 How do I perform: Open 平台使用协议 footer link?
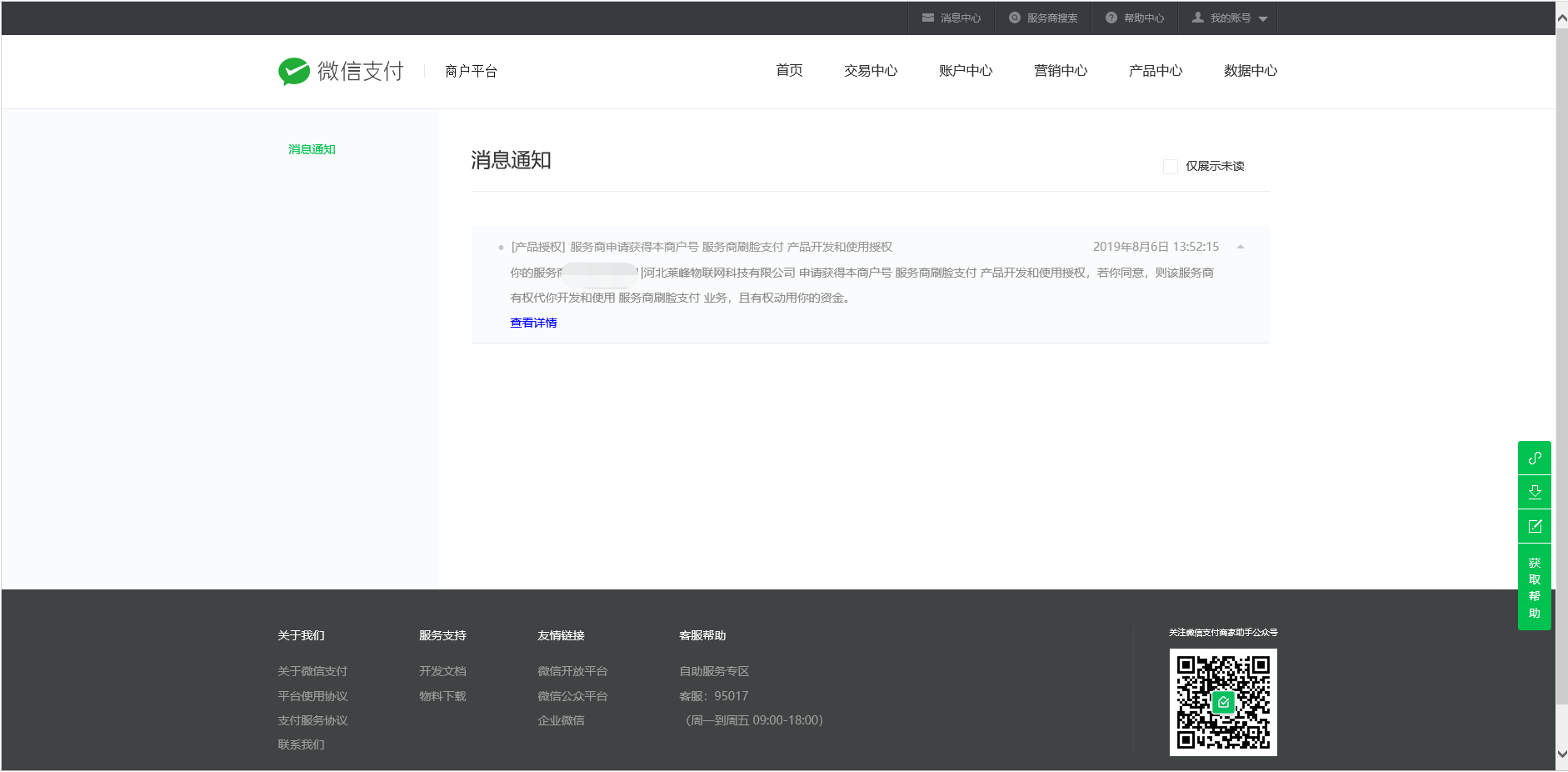point(312,696)
